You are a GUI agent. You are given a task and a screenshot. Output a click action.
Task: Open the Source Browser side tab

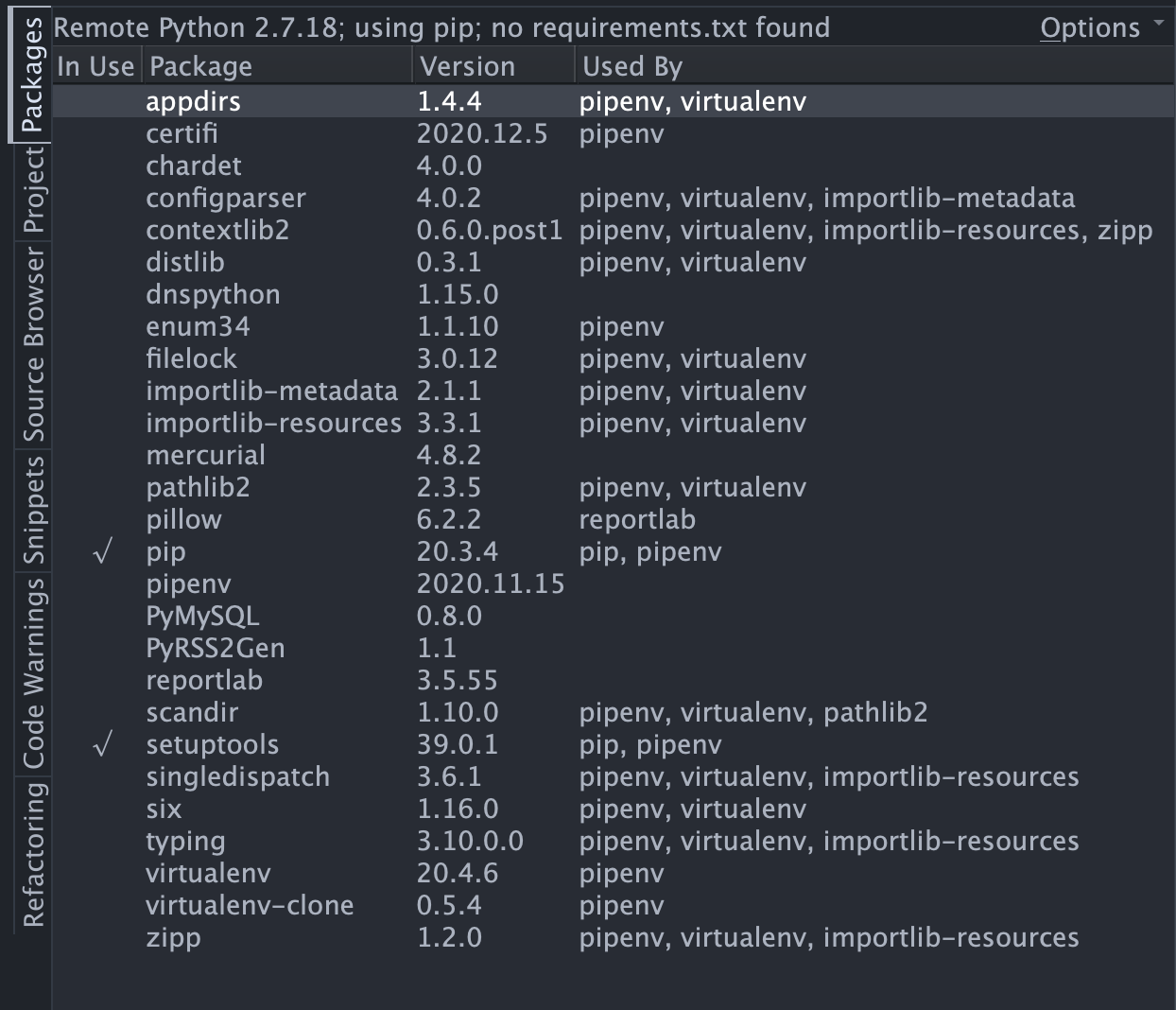coord(33,344)
